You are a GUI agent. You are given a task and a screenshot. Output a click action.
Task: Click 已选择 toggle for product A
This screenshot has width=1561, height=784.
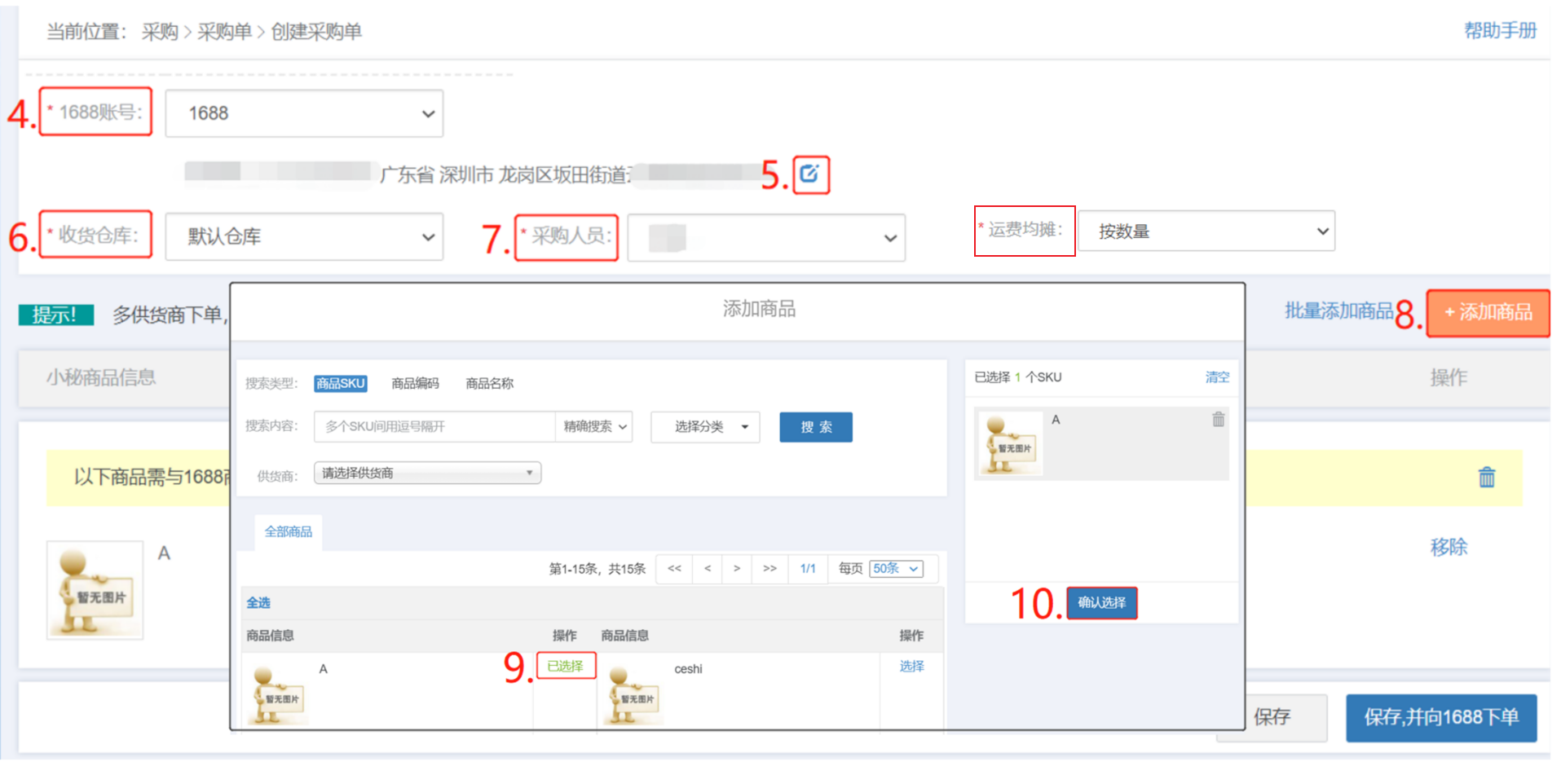[x=566, y=666]
